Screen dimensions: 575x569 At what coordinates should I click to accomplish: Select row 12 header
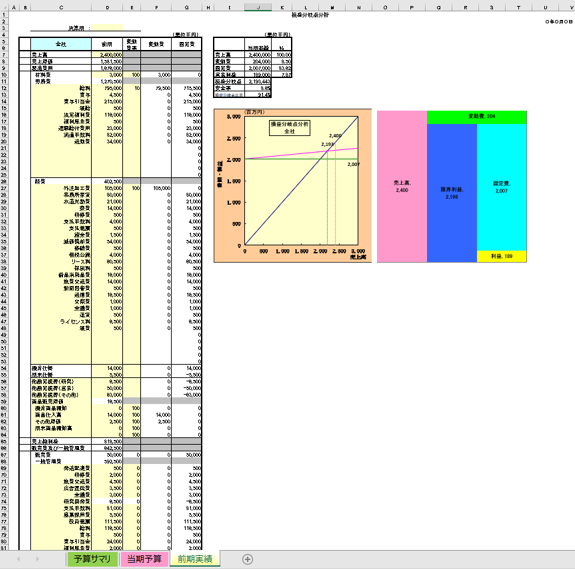click(4, 88)
